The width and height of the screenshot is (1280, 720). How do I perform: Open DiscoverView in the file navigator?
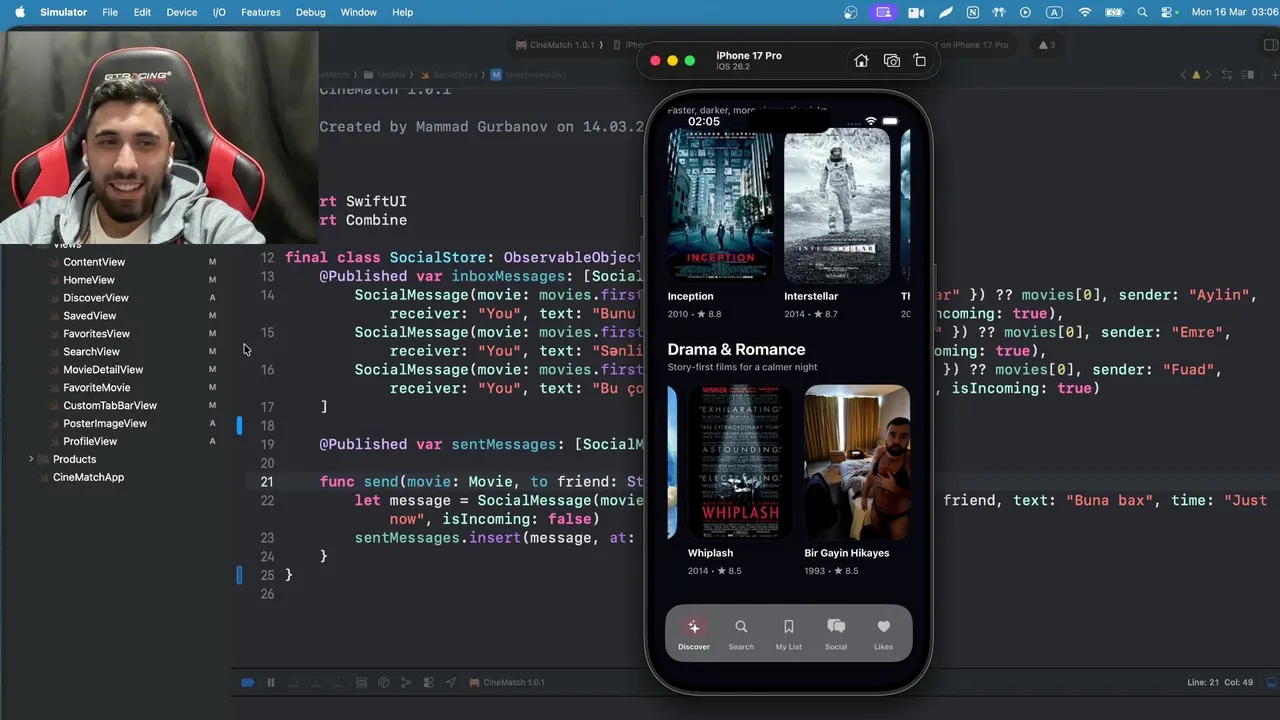pyautogui.click(x=96, y=298)
